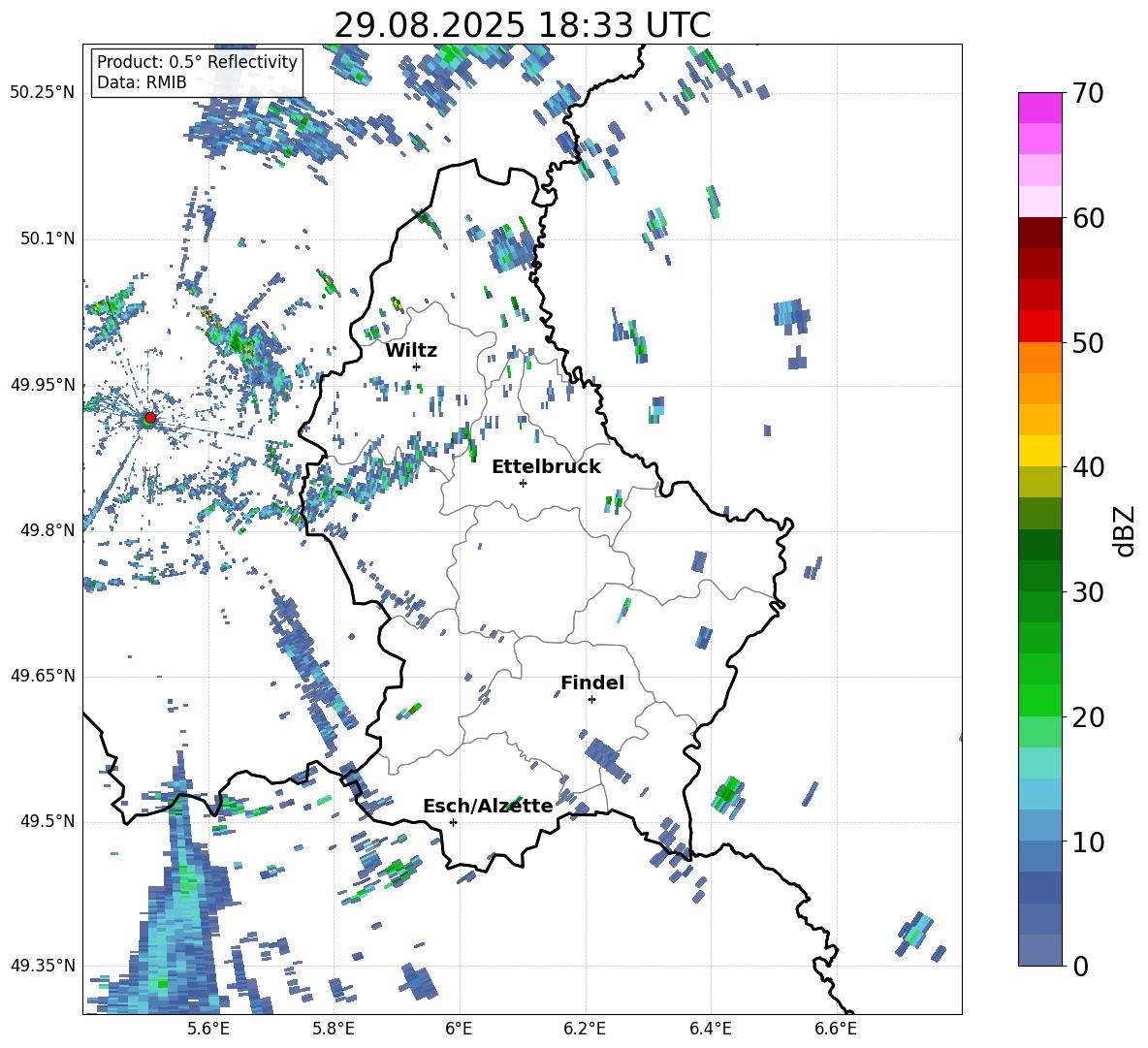Click the 'Data: RMIB' text
The width and height of the screenshot is (1148, 1048).
[x=142, y=82]
